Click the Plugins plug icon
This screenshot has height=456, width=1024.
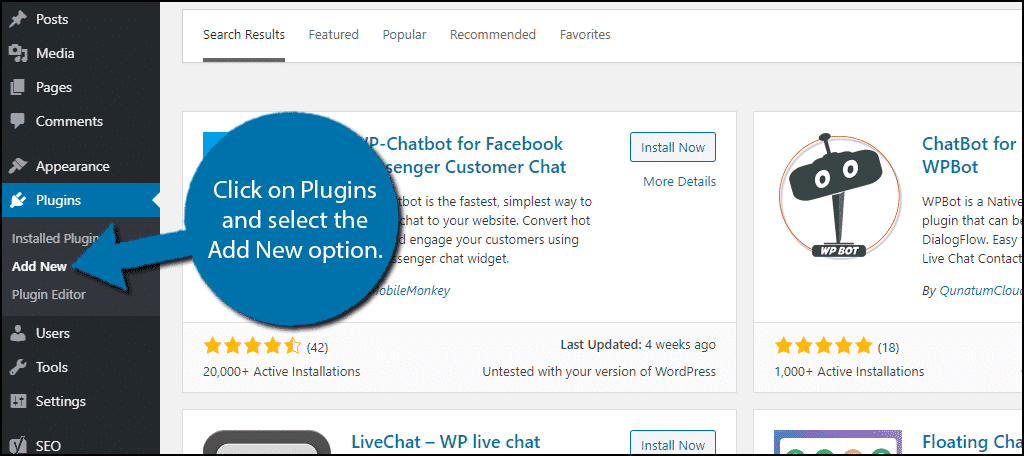18,201
